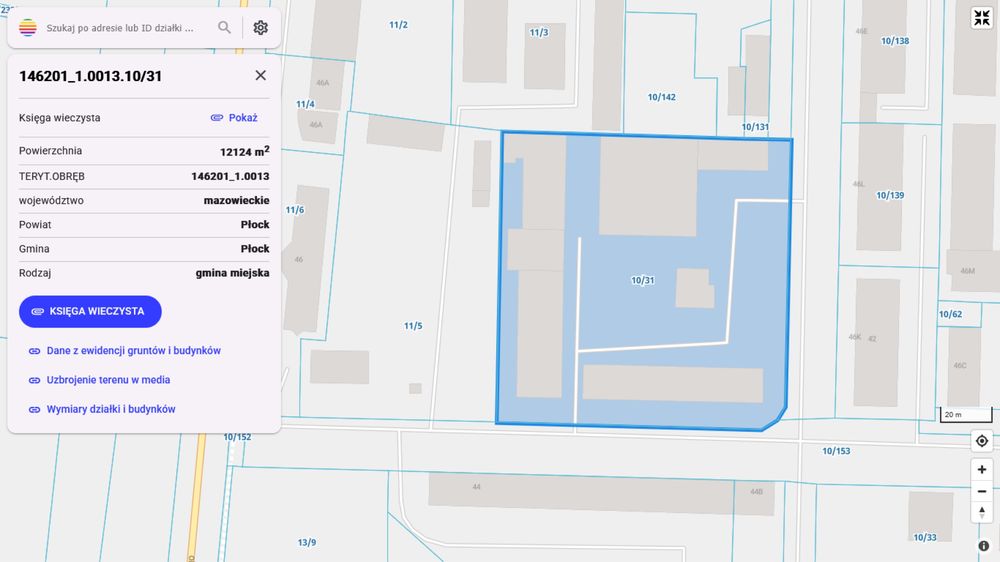1000x562 pixels.
Task: Click parcel label 10/62
Action: coord(950,314)
